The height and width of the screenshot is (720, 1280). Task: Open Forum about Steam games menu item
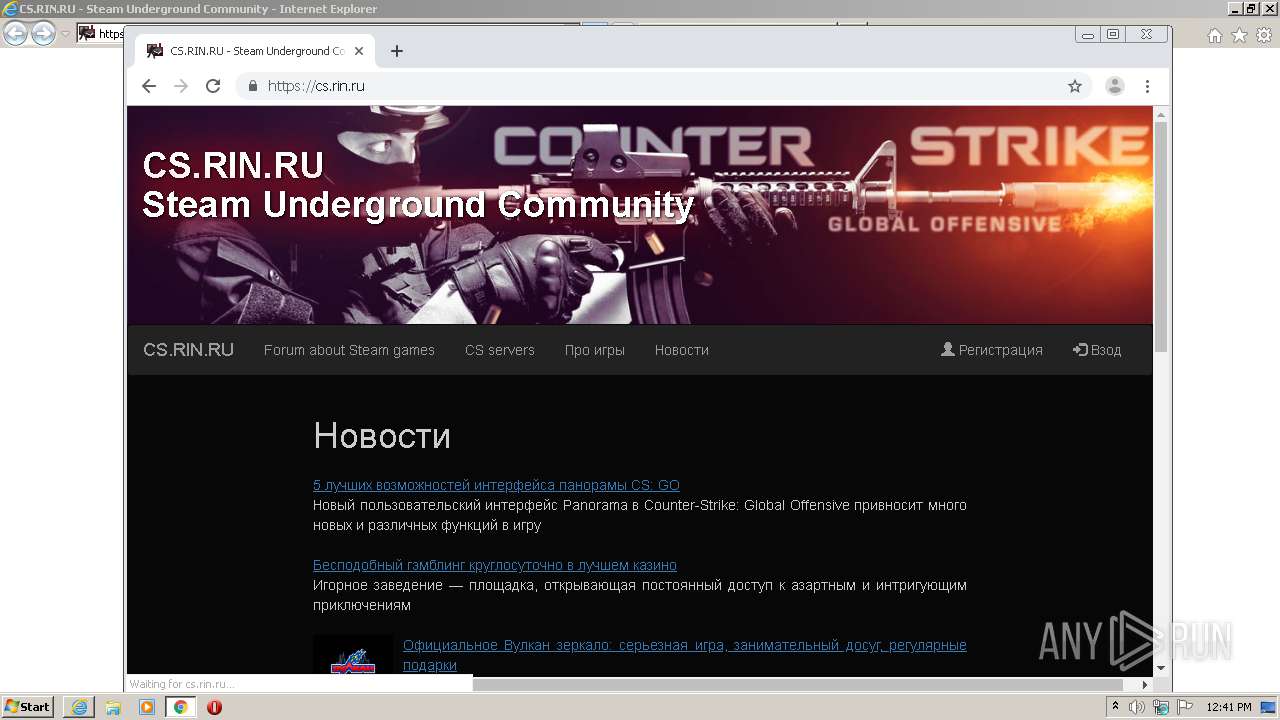tap(349, 350)
